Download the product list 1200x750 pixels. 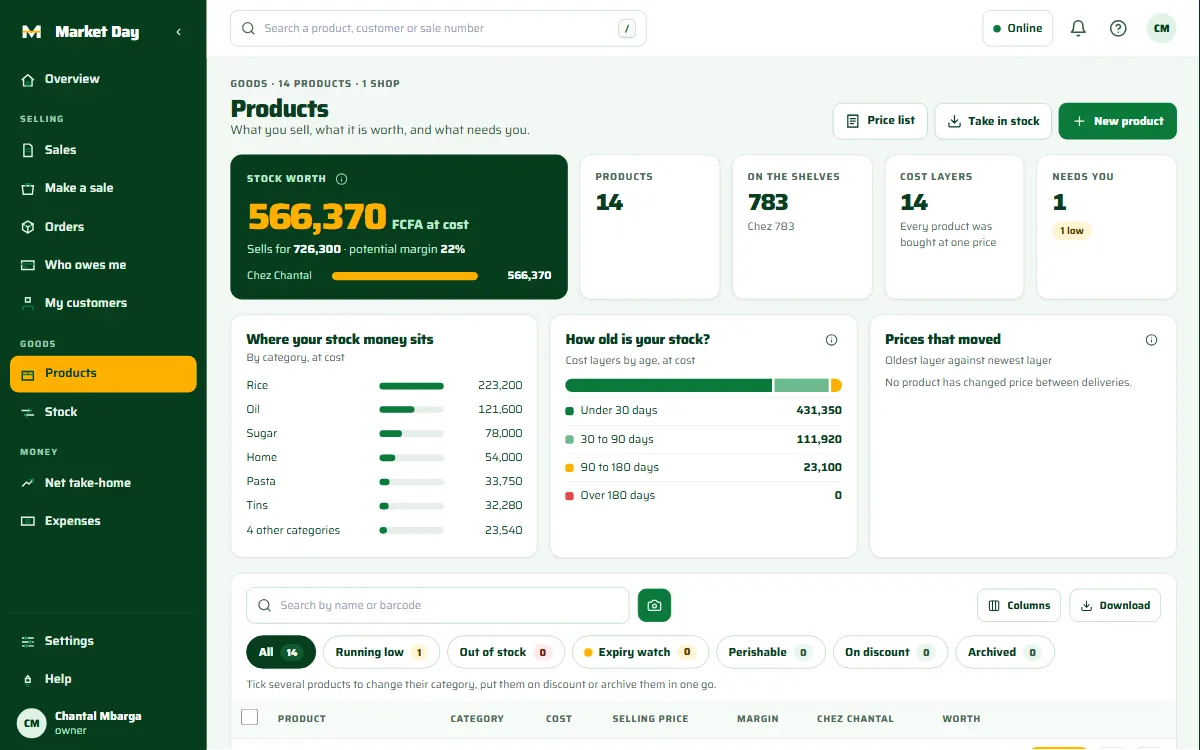[1115, 605]
